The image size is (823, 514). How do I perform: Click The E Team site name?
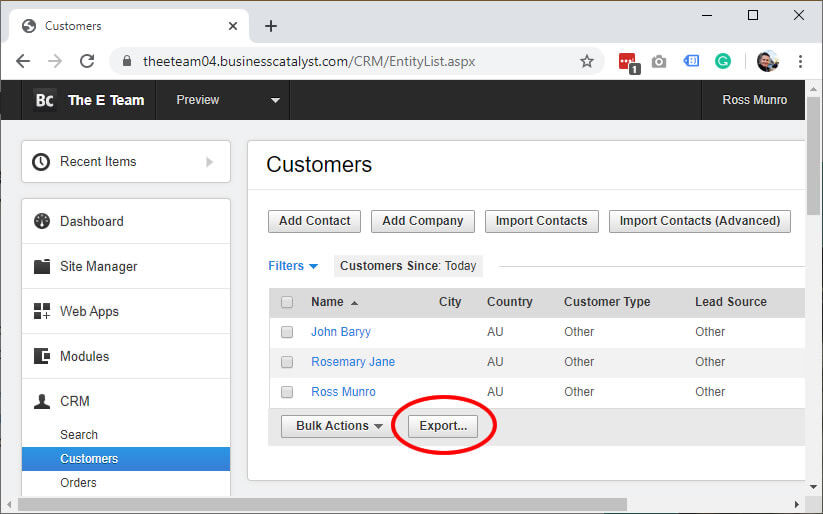point(106,100)
